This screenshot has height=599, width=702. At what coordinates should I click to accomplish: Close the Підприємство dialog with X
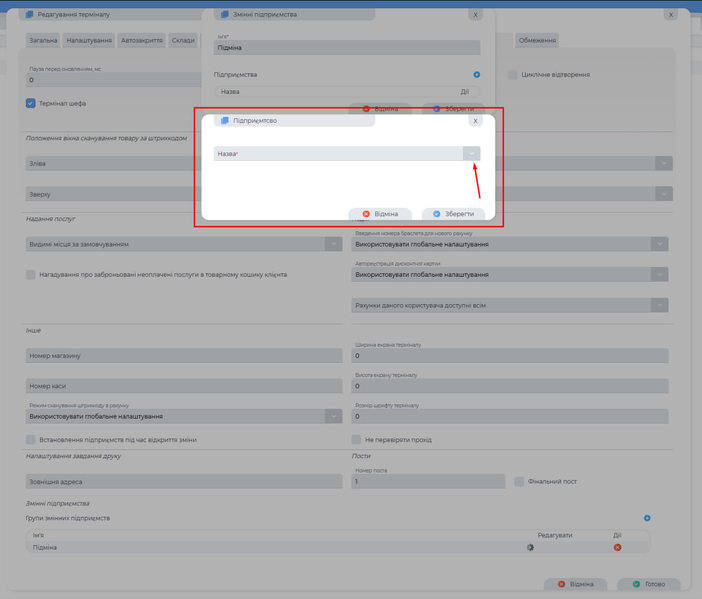(475, 121)
